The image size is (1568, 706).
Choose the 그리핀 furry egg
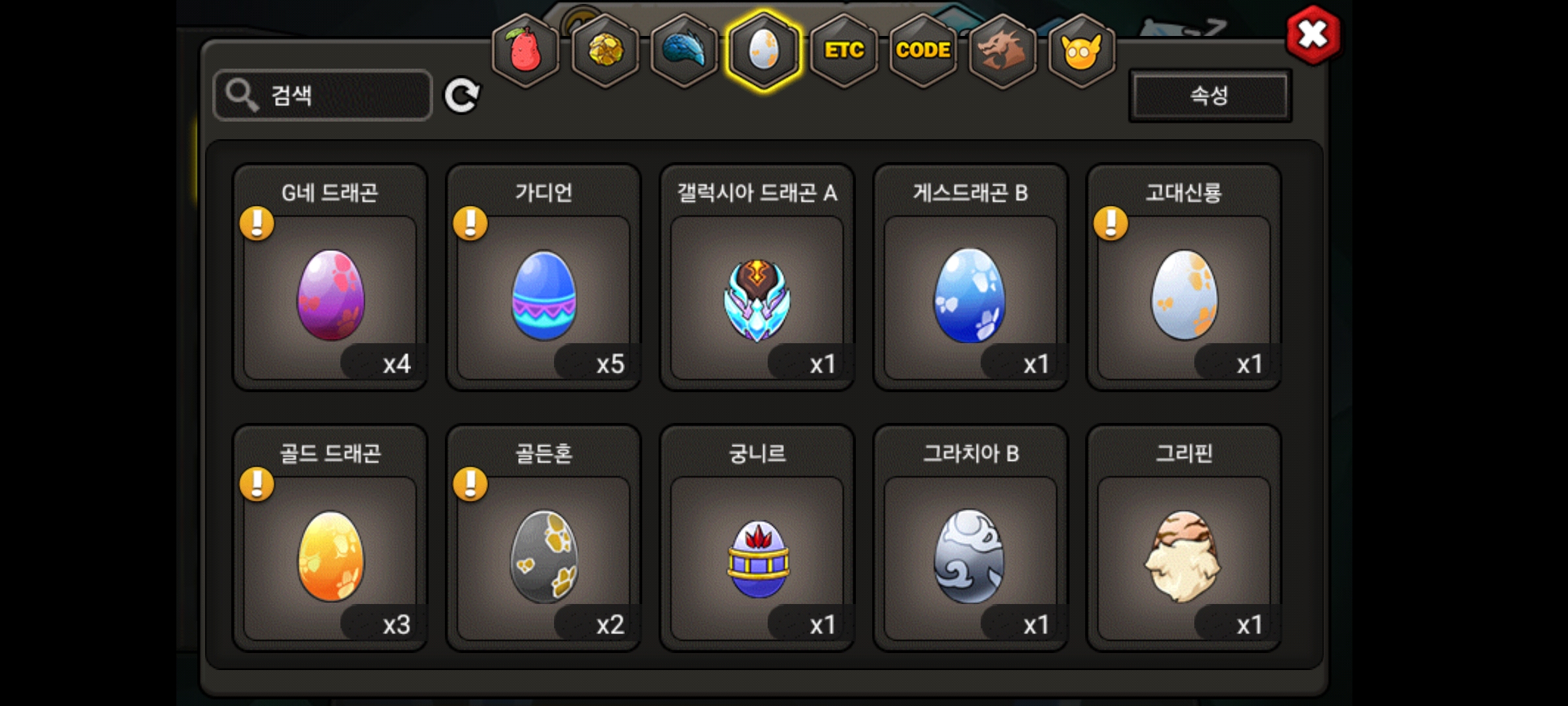(1184, 539)
